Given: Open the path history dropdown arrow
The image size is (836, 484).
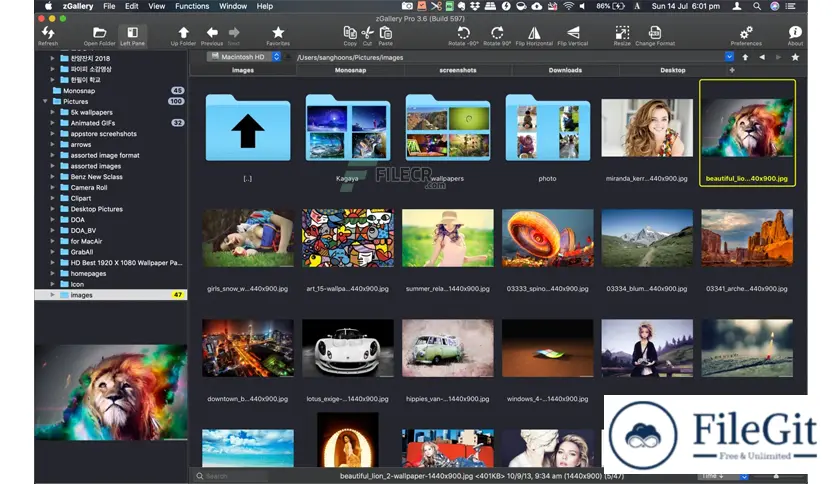Looking at the screenshot, I should [729, 57].
